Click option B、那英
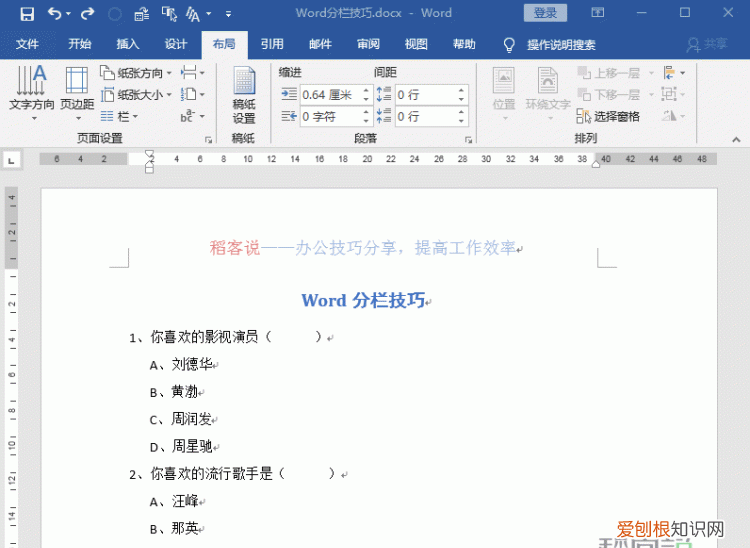Screen dimensions: 750x548 click(x=175, y=528)
